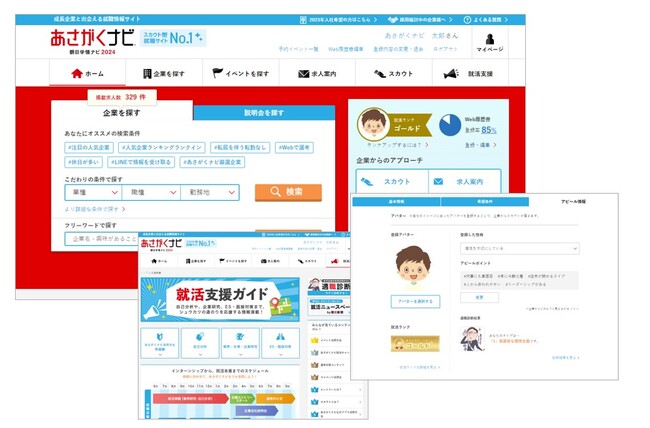
Task: Click the red schedule arrow in the timeline
Action: click(190, 399)
